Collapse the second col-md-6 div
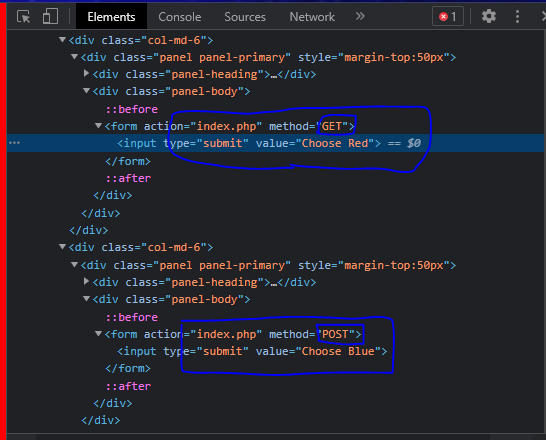 click(x=62, y=246)
